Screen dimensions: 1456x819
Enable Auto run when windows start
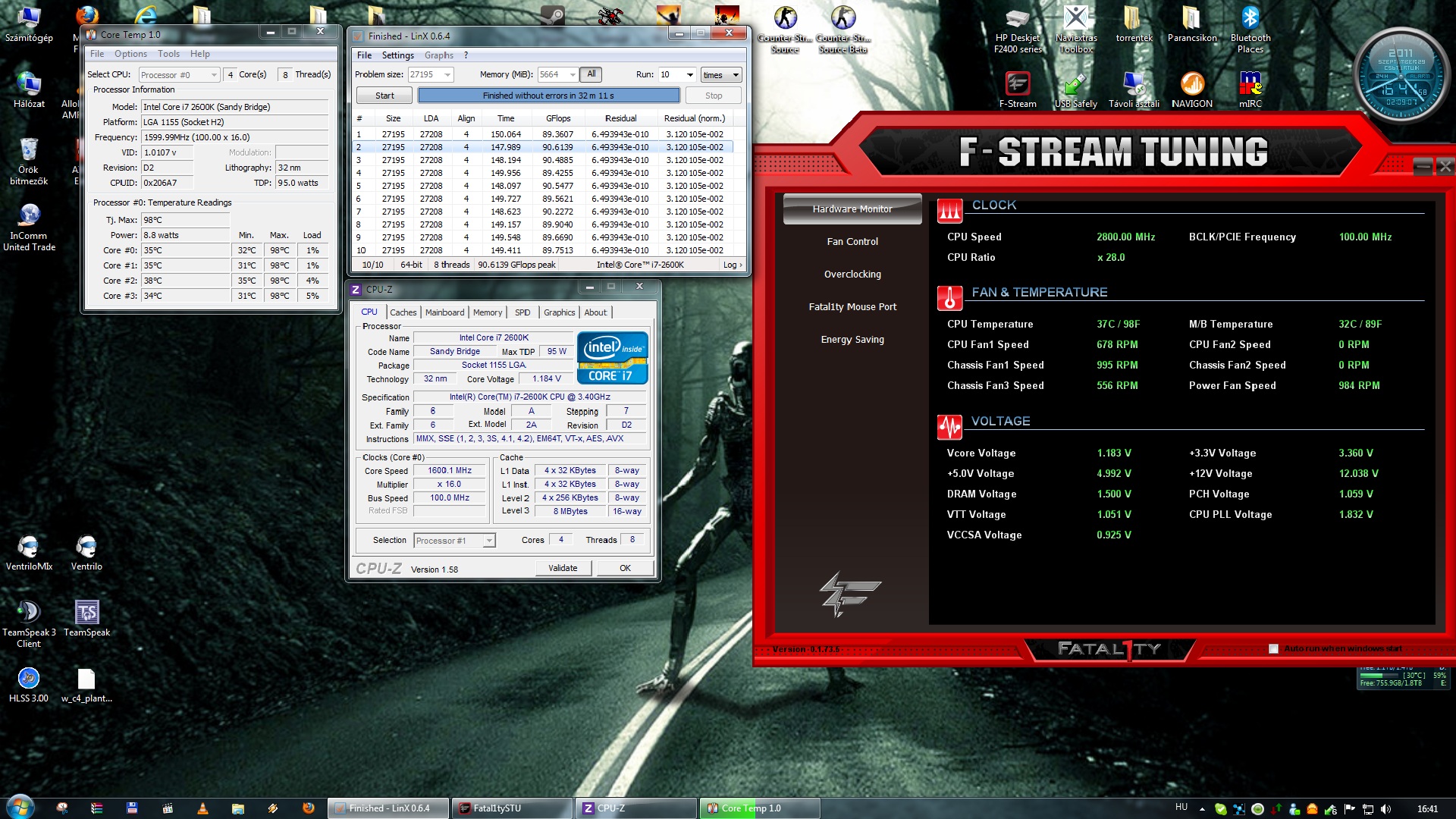(x=1273, y=648)
